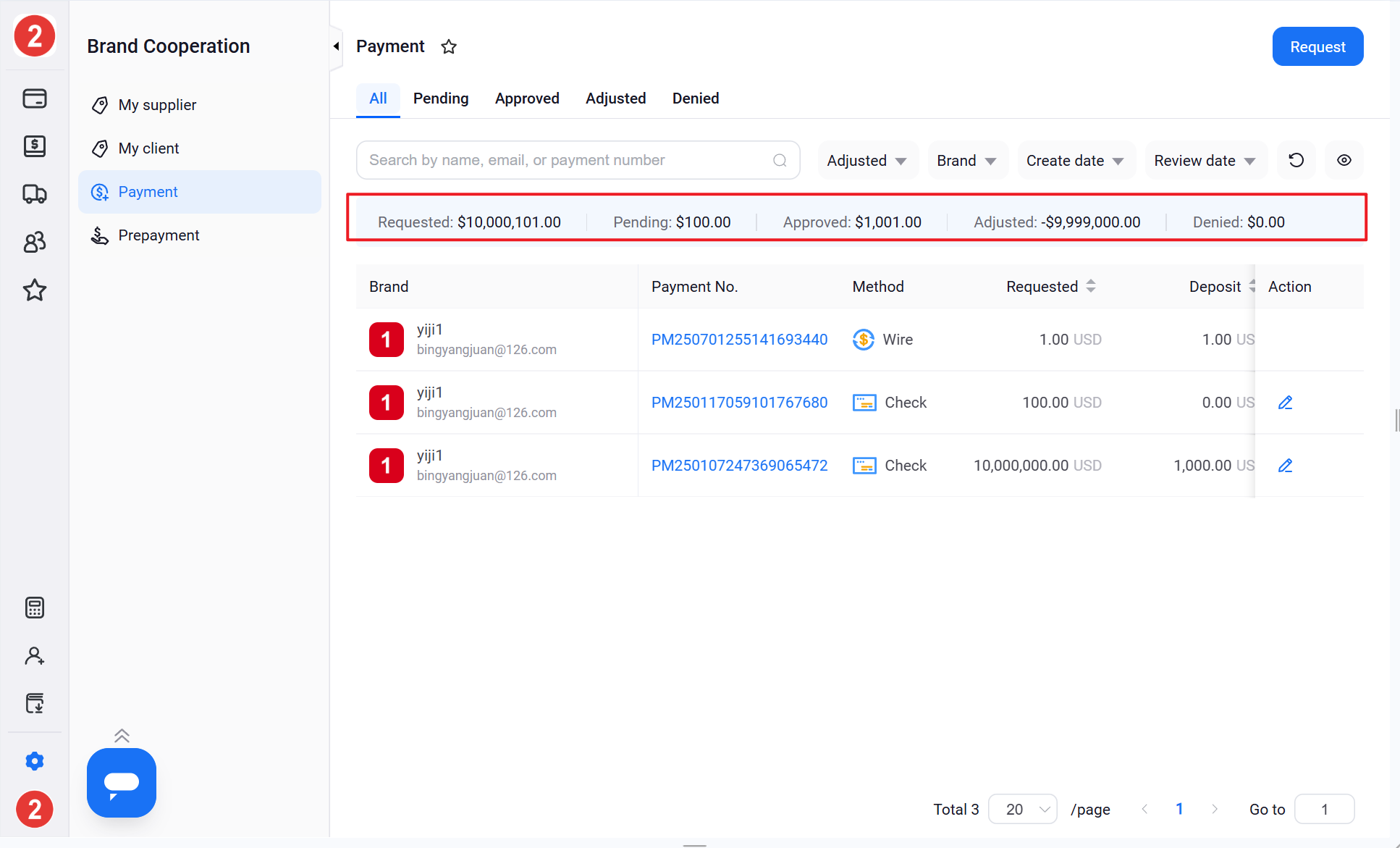Open the Review date filter dropdown
The height and width of the screenshot is (848, 1400).
[1205, 160]
